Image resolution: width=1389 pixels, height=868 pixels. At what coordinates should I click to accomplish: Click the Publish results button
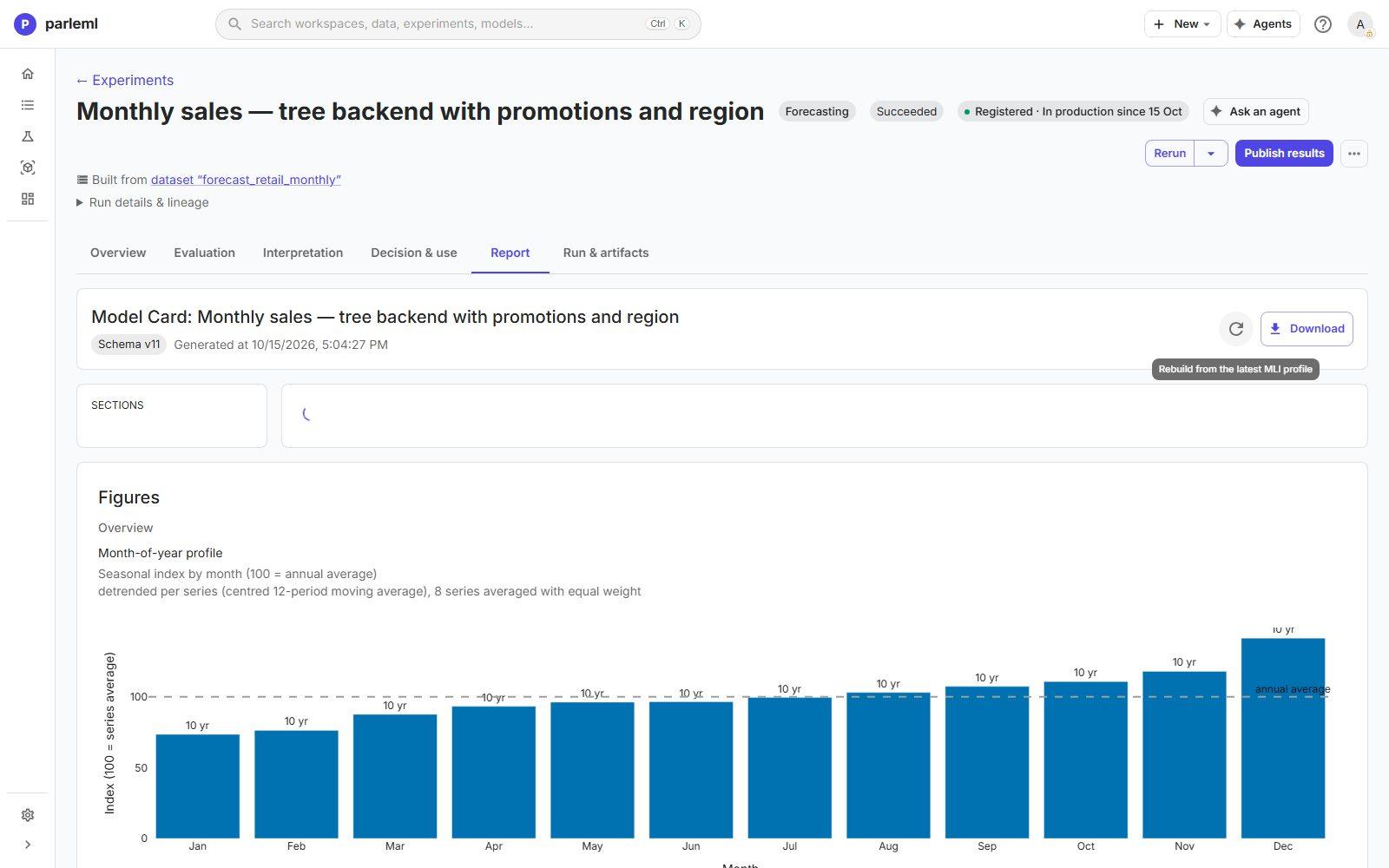[x=1284, y=154]
